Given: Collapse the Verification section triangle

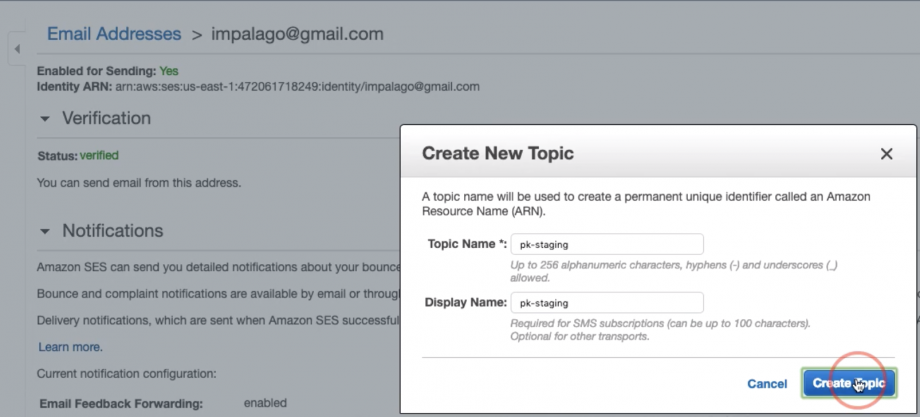Looking at the screenshot, I should [44, 119].
